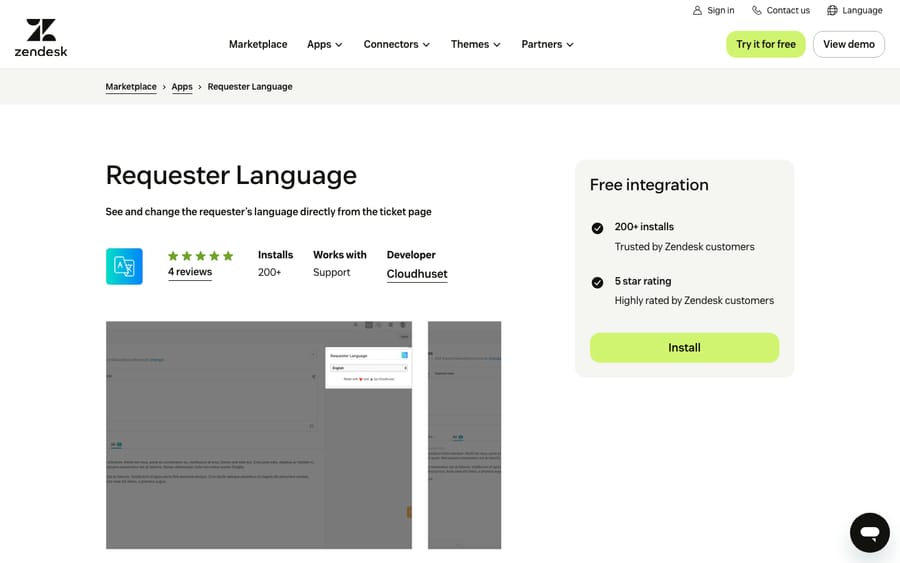Go to Apps breadcrumb link

pos(182,87)
